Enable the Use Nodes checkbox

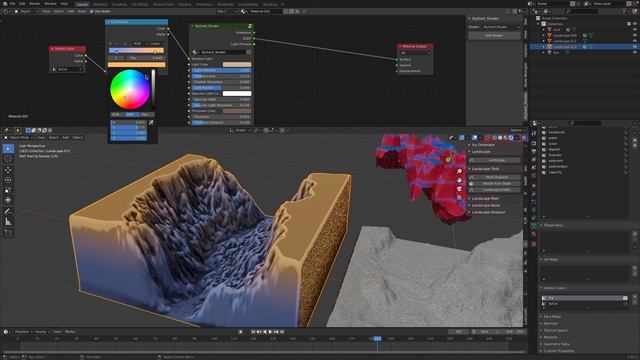click(x=91, y=11)
